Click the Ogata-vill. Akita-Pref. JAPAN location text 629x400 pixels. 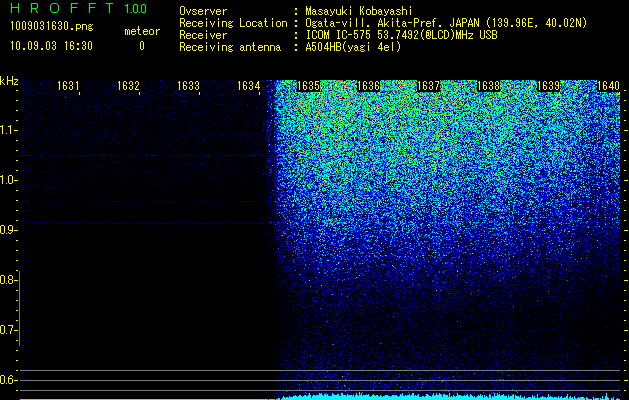tap(446, 23)
